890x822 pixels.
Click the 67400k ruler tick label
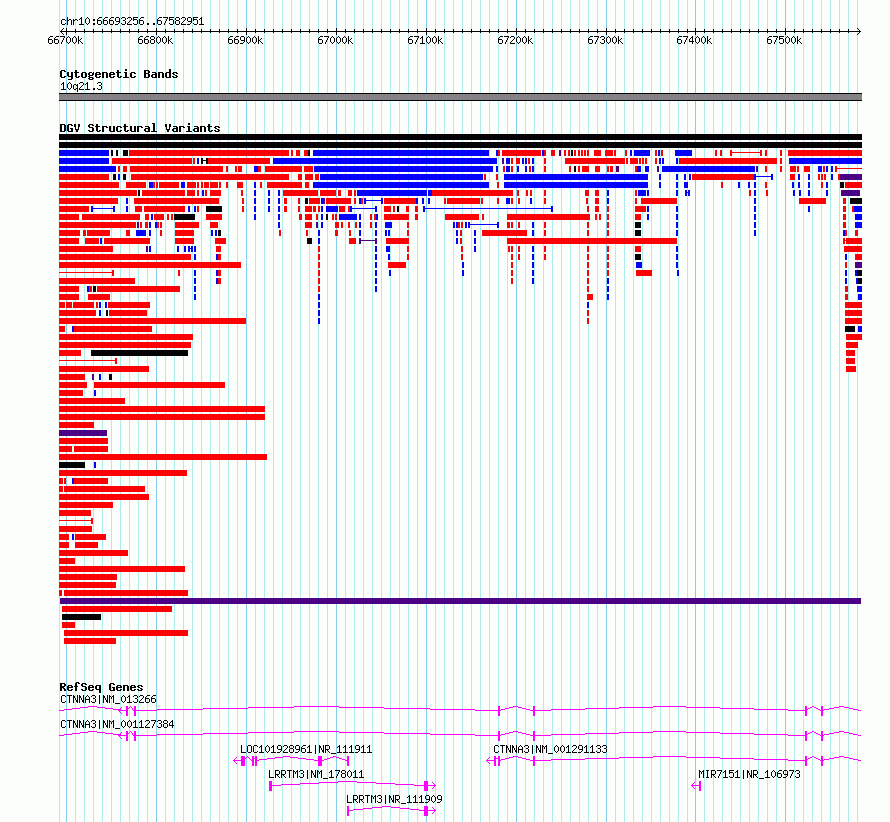point(694,40)
